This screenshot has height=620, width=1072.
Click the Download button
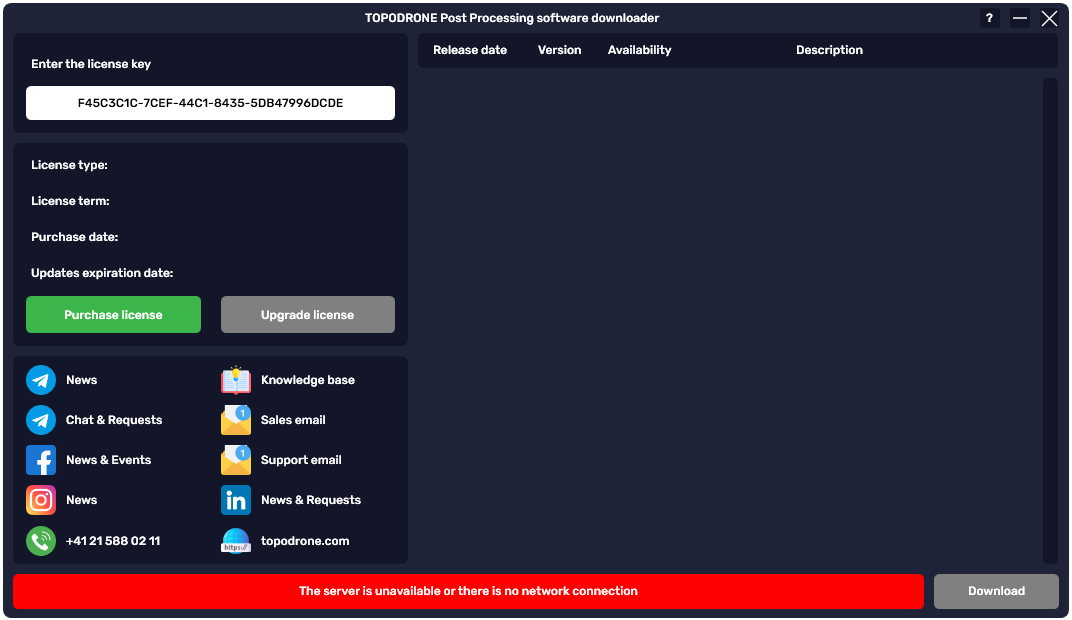(996, 591)
